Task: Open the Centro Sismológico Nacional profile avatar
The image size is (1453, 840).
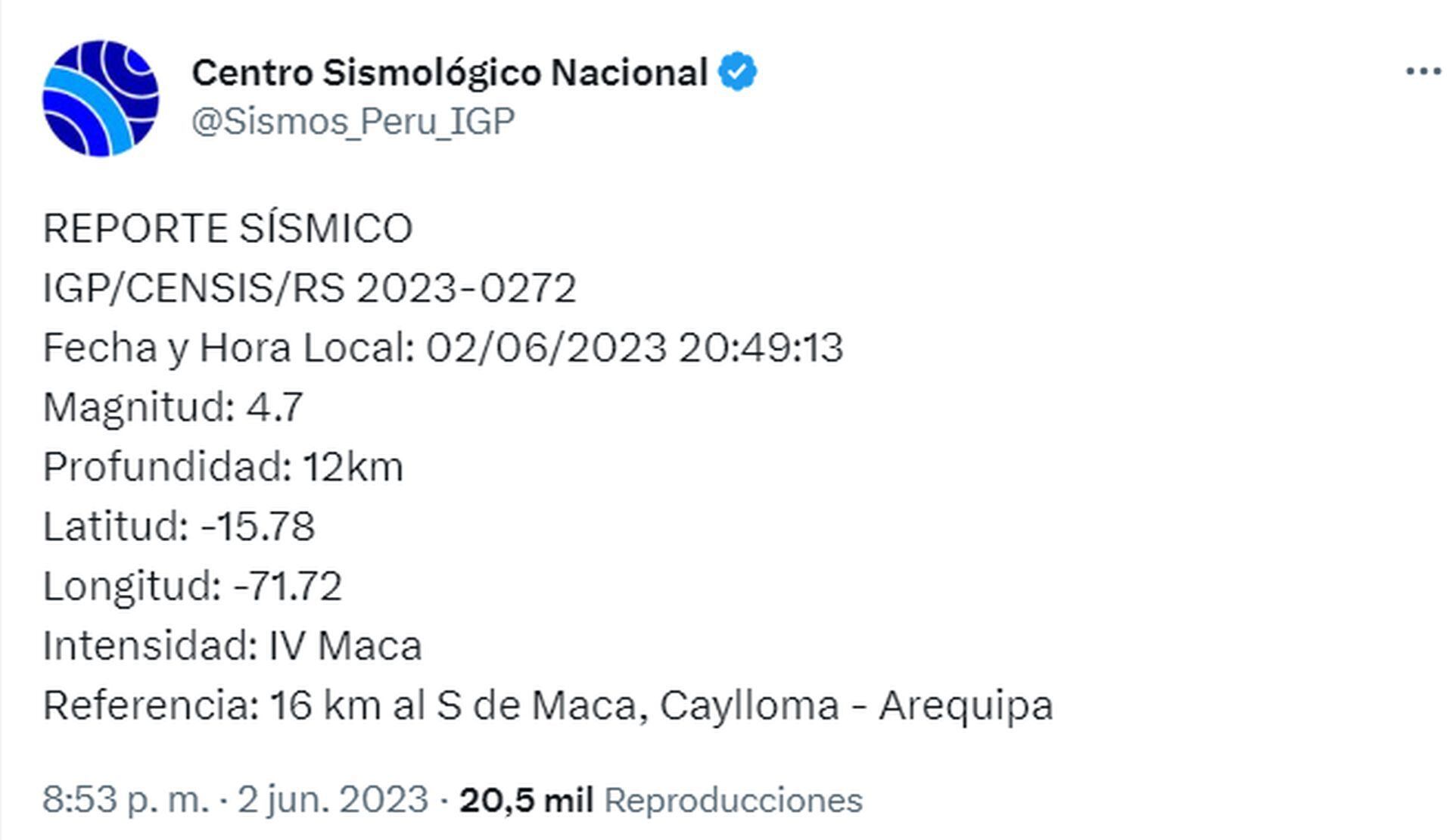Action: [x=101, y=98]
